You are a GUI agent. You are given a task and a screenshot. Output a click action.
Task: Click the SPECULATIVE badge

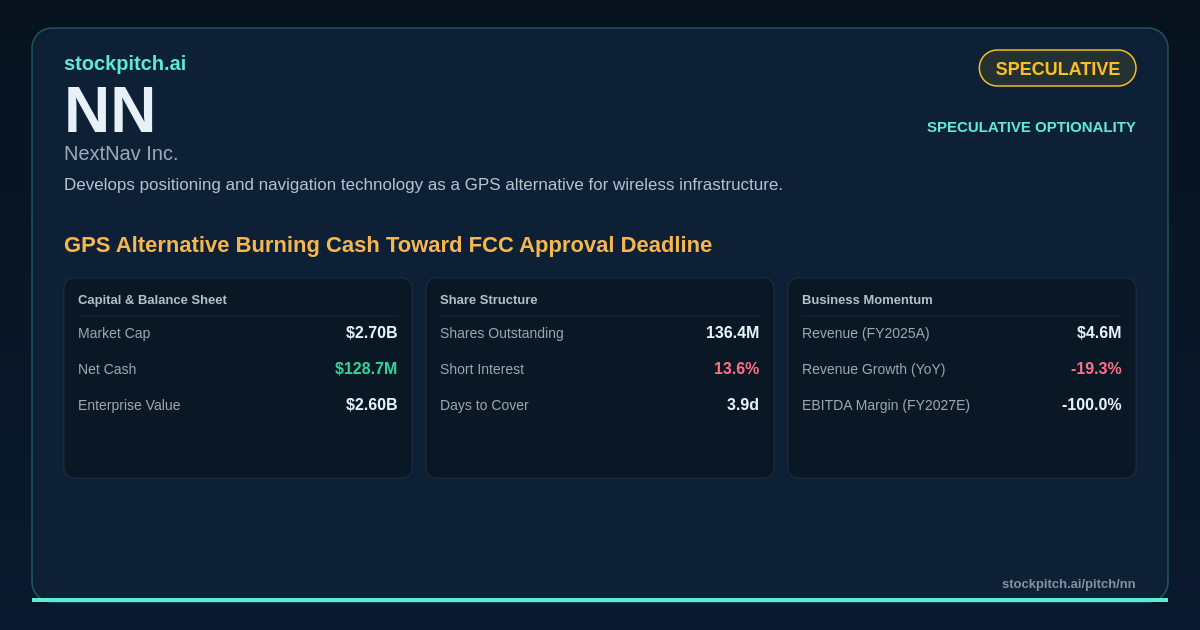[x=1057, y=68]
